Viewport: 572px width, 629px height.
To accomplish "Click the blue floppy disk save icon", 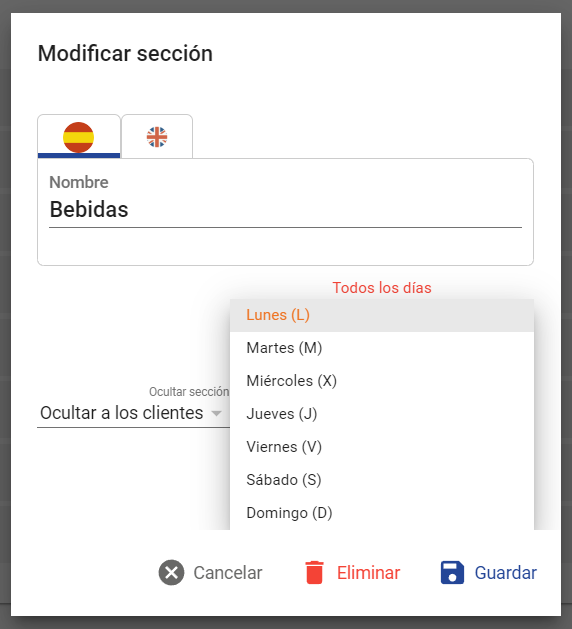I will pyautogui.click(x=452, y=572).
